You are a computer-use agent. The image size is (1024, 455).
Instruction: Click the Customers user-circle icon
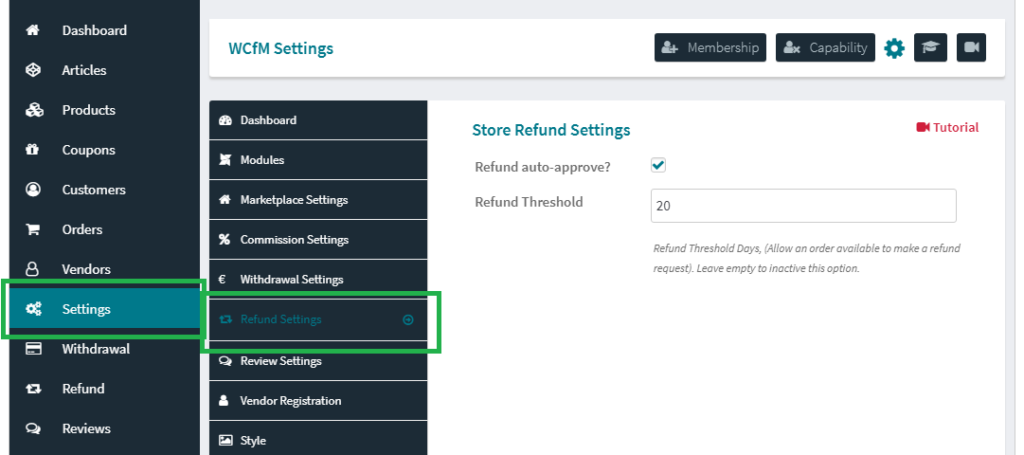[x=33, y=189]
